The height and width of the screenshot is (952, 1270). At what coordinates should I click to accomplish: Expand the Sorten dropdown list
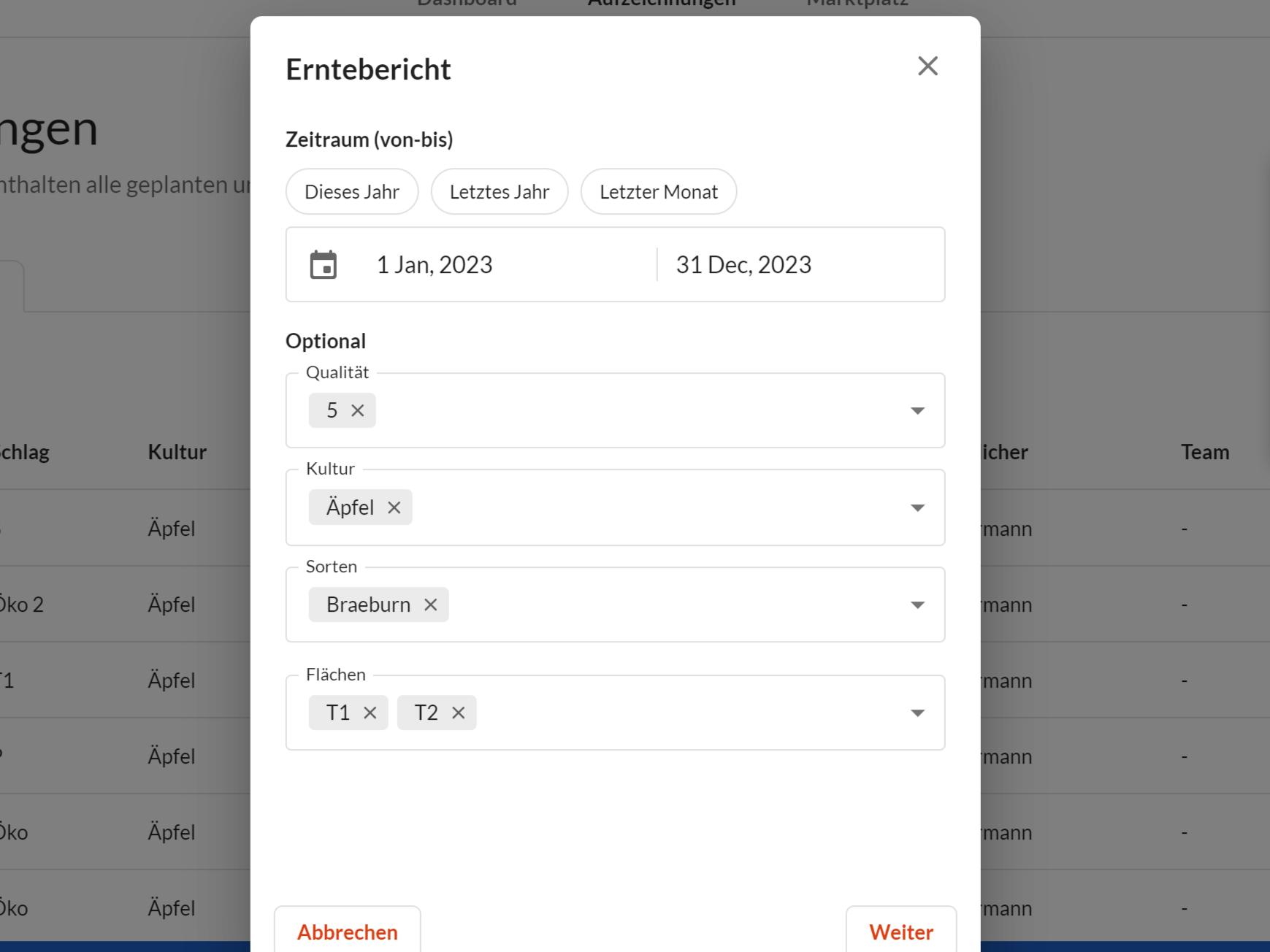click(918, 605)
